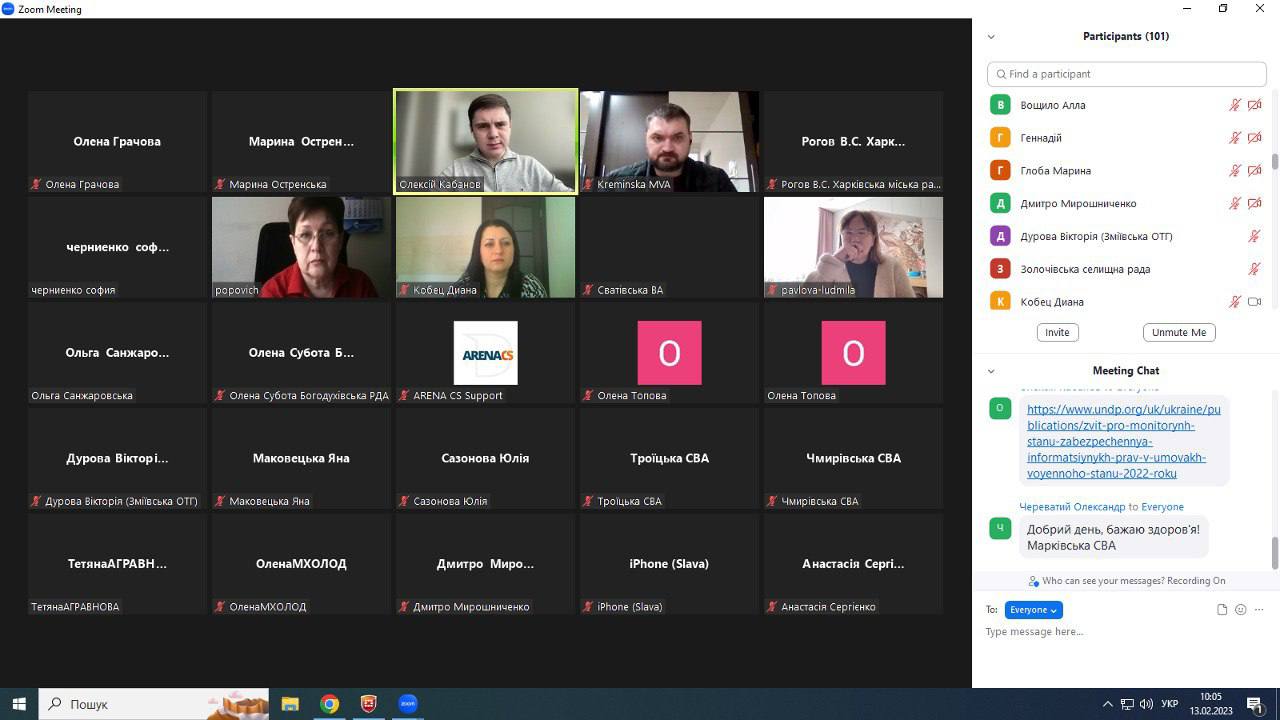Screen dimensions: 1280x720
Task: Select the Сазонова Юлія participant tile
Action: pyautogui.click(x=486, y=458)
